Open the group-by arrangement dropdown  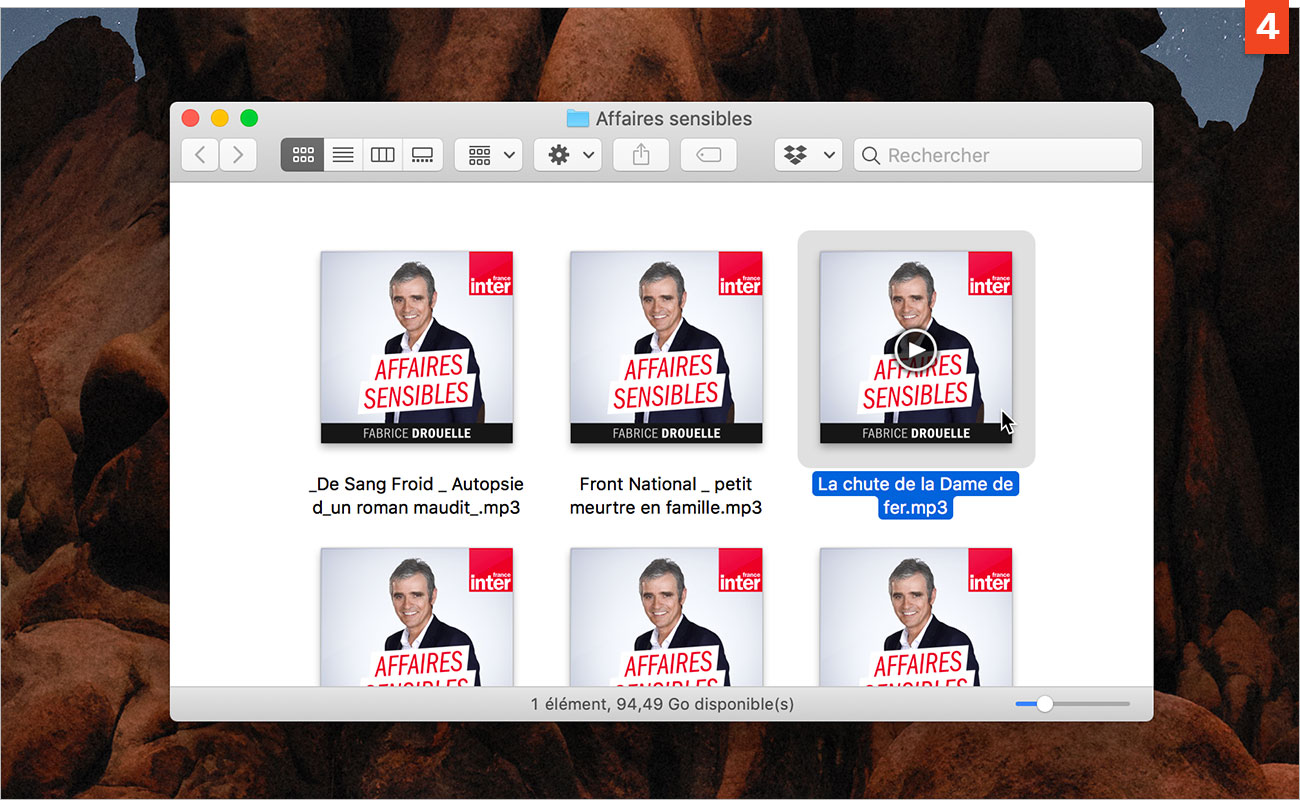coord(489,155)
